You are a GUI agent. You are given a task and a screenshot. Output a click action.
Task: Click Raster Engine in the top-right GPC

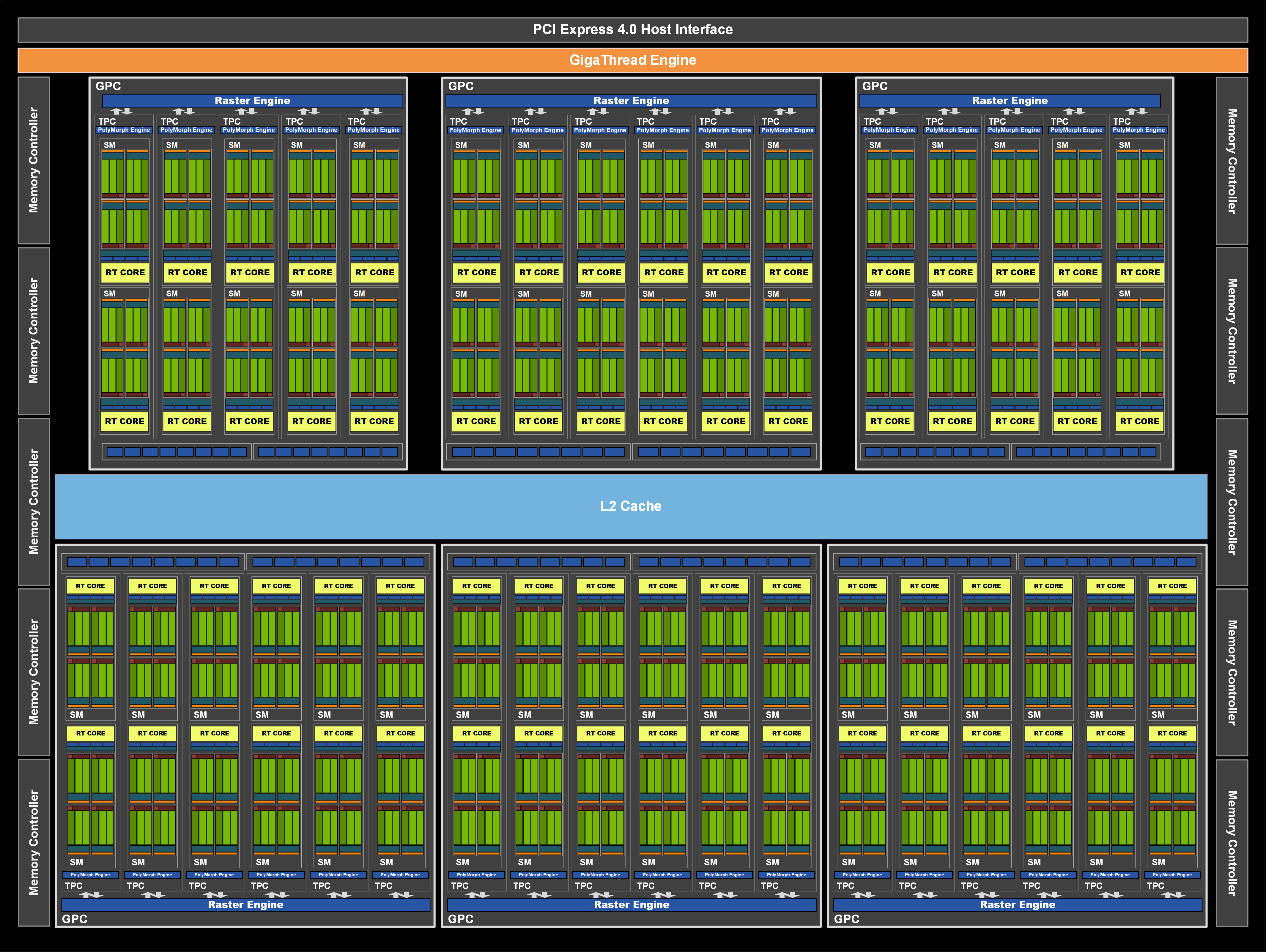point(1010,101)
